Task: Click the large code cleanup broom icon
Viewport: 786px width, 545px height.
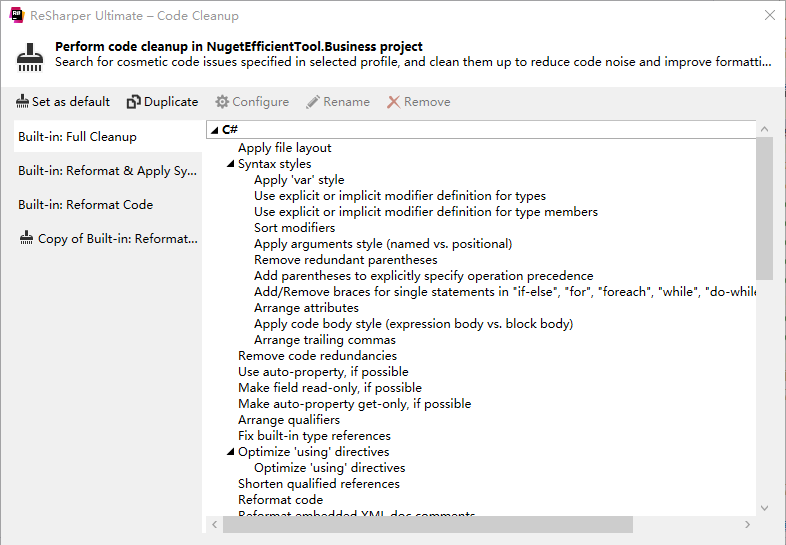Action: [30, 57]
